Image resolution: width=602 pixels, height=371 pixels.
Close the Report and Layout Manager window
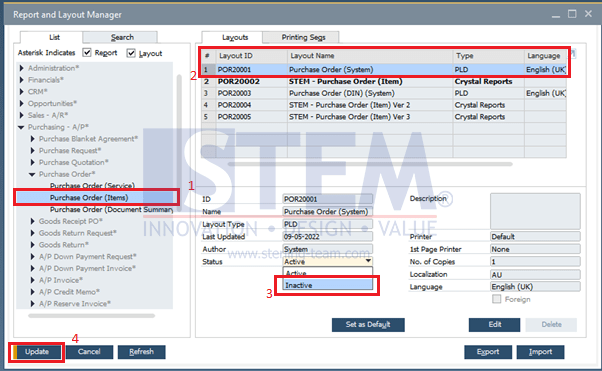tap(588, 14)
